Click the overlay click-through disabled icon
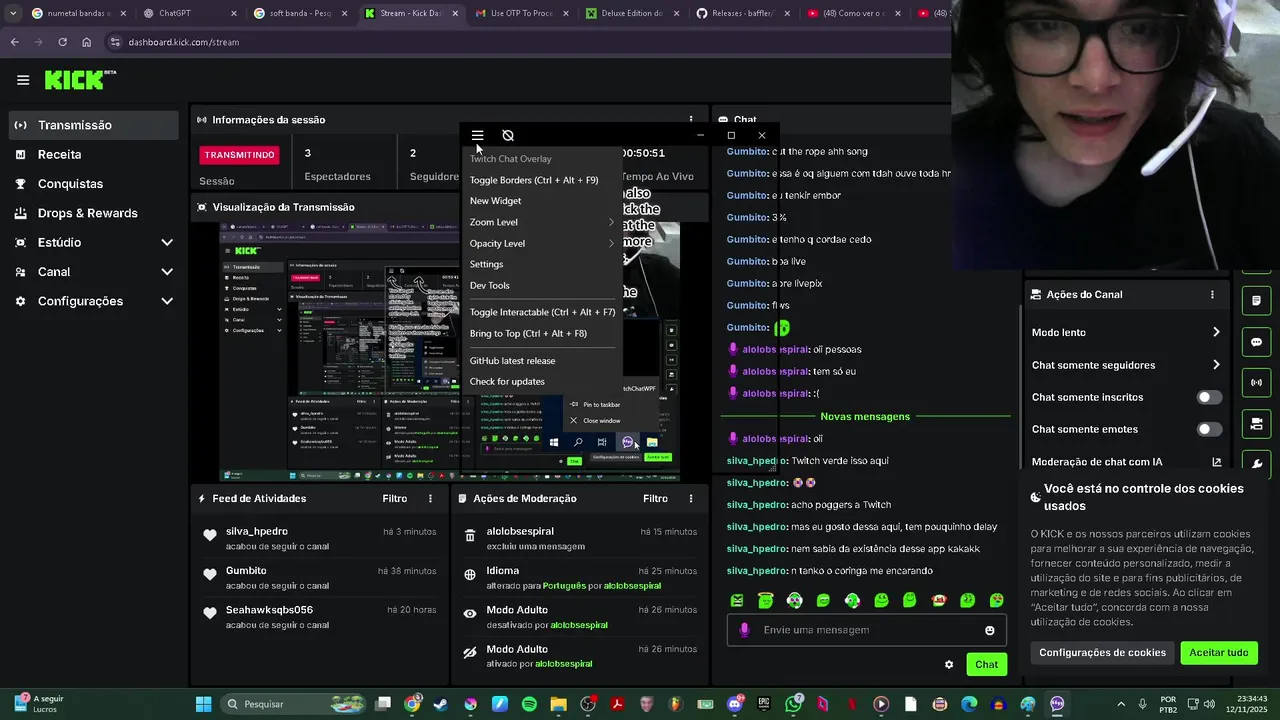 (508, 135)
